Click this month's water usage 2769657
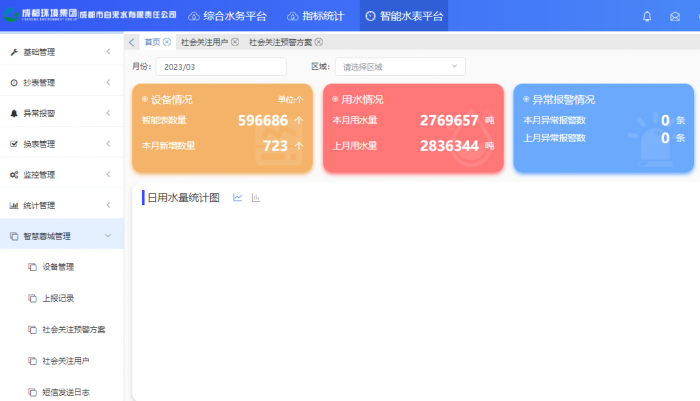Screen dimensions: 700x401 [449, 121]
